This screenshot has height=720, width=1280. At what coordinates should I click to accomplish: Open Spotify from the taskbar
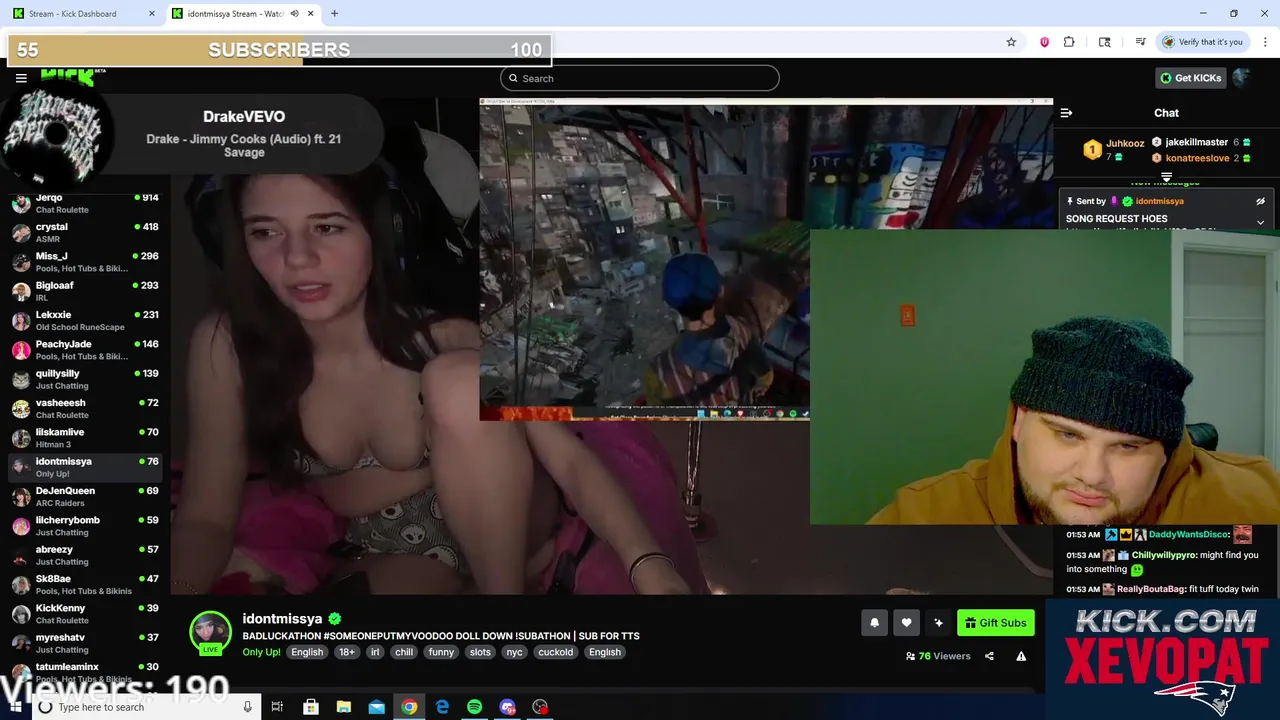[474, 707]
